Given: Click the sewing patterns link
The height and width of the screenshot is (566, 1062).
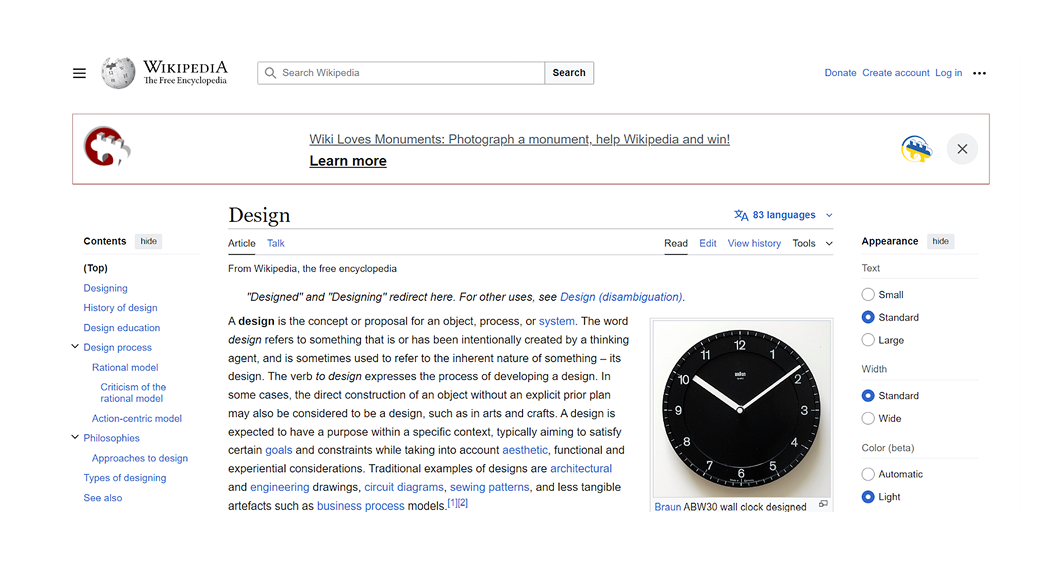Looking at the screenshot, I should (x=490, y=487).
